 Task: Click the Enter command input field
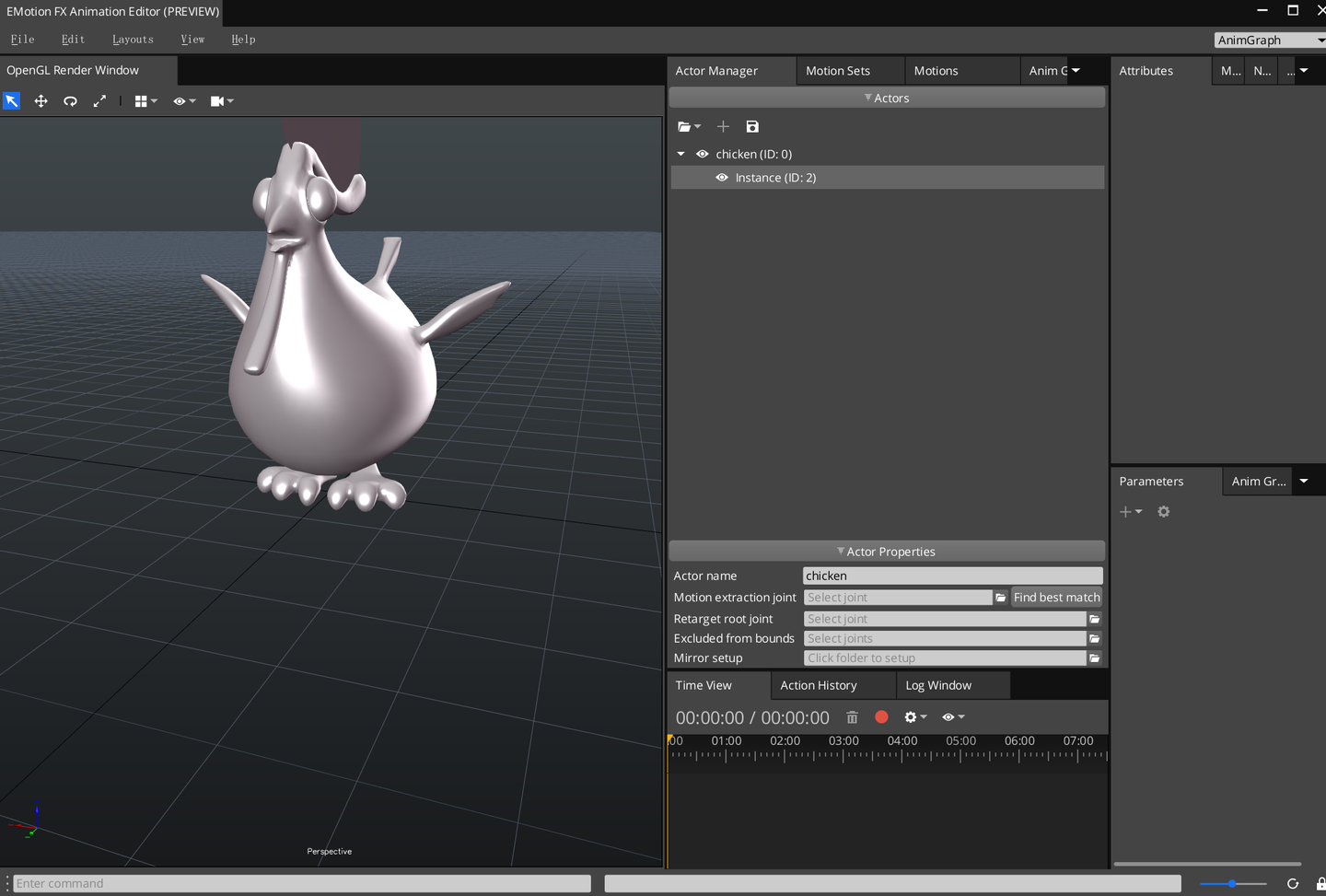tap(302, 884)
